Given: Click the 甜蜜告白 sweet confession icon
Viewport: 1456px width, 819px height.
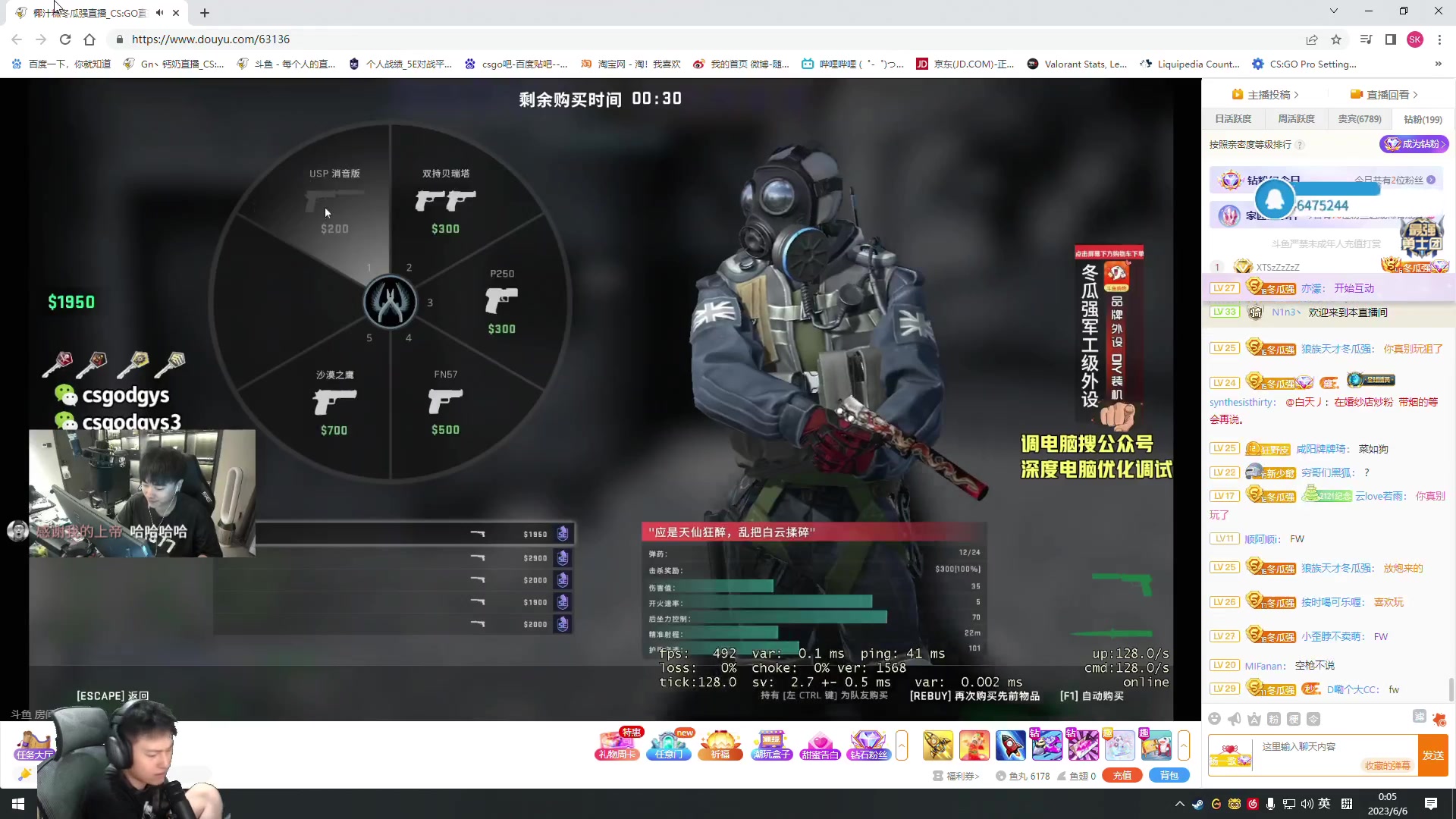Looking at the screenshot, I should (x=820, y=744).
